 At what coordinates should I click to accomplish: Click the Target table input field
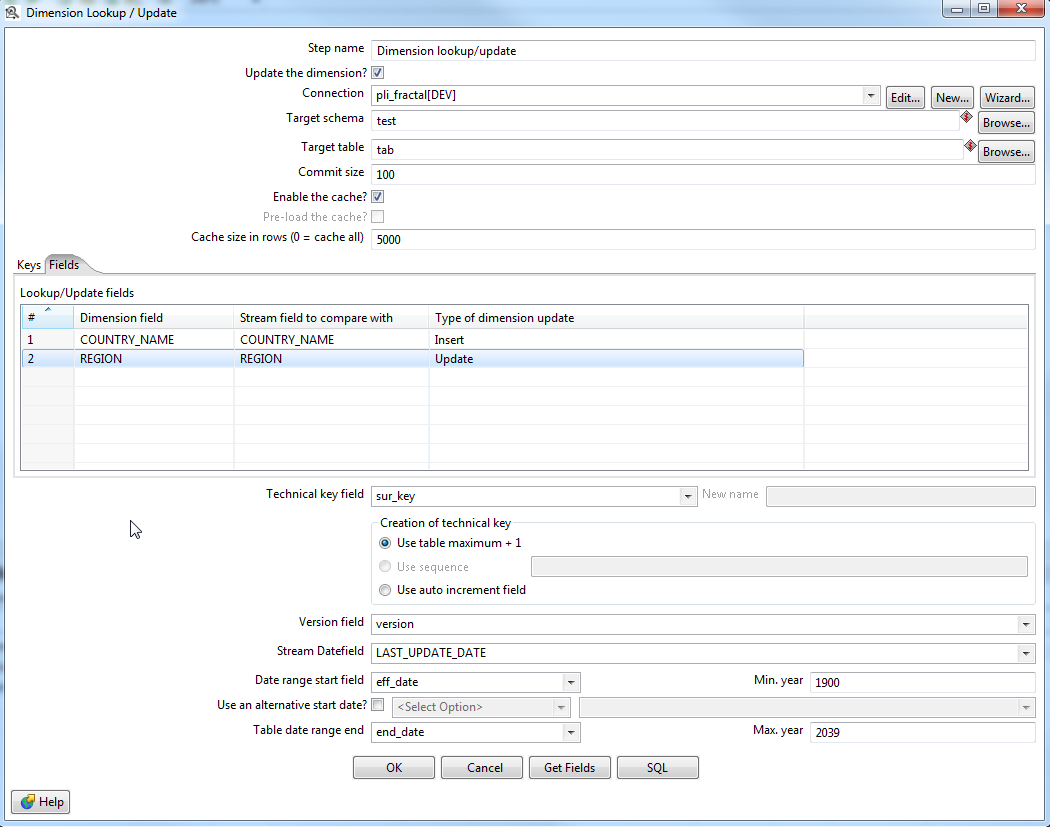[x=667, y=150]
